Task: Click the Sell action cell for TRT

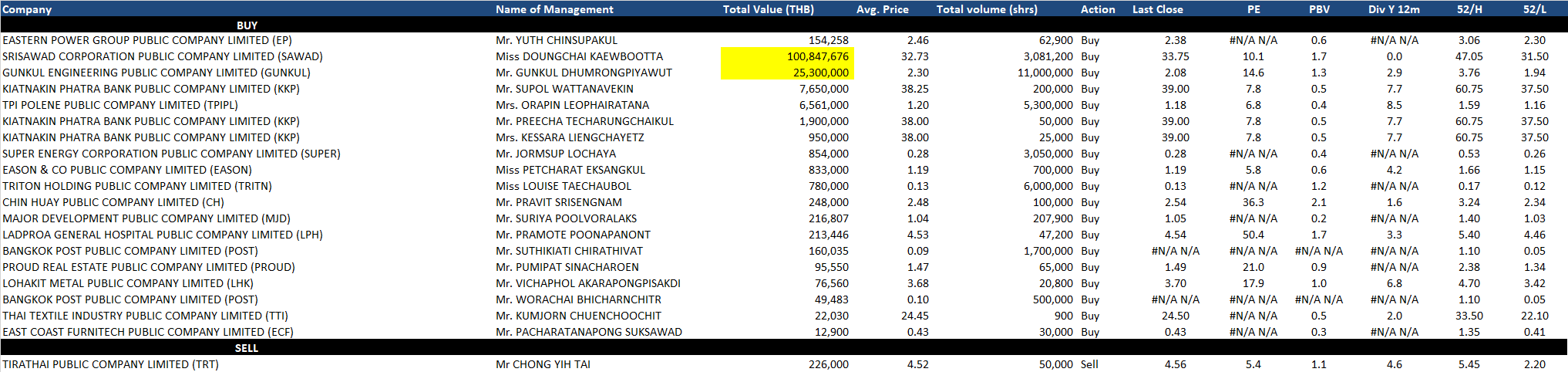Action: 1089,364
